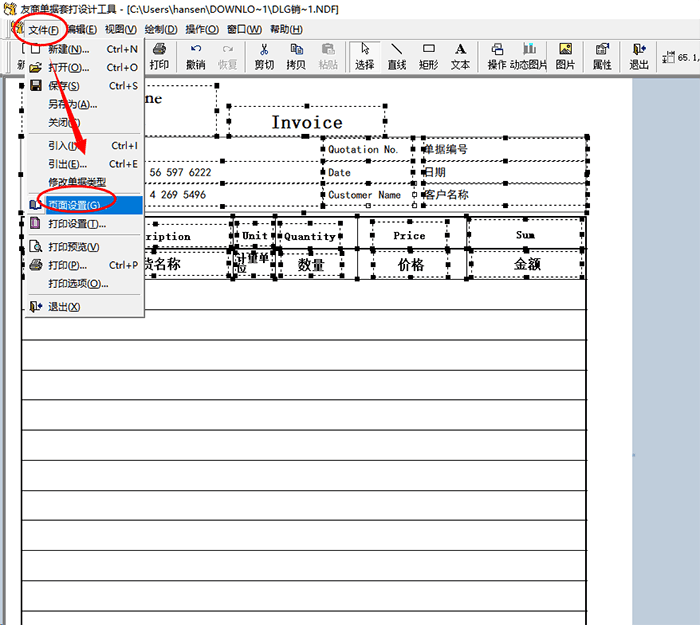Choose Close (关闭) menu entry

(84, 122)
